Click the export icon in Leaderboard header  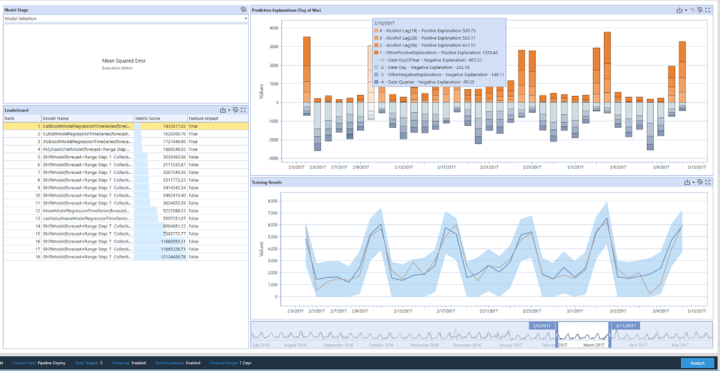223,110
